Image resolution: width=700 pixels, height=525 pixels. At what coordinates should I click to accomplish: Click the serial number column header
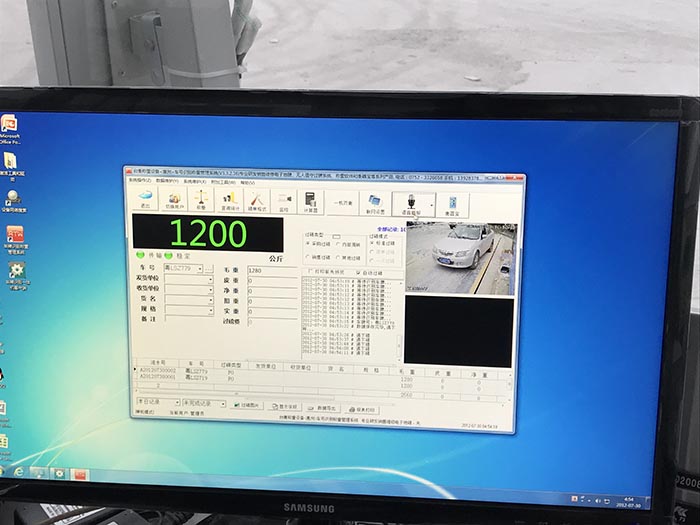[x=158, y=363]
